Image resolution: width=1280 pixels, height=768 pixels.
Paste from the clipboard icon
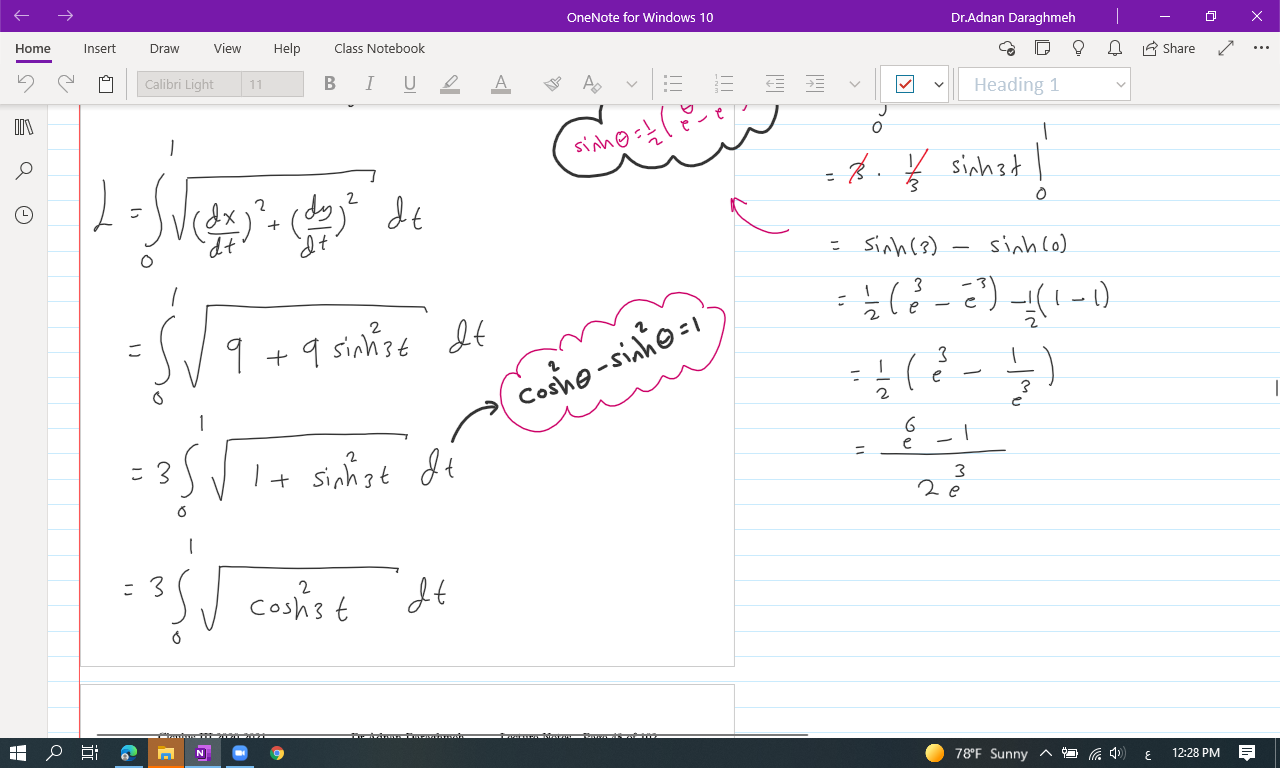point(106,84)
